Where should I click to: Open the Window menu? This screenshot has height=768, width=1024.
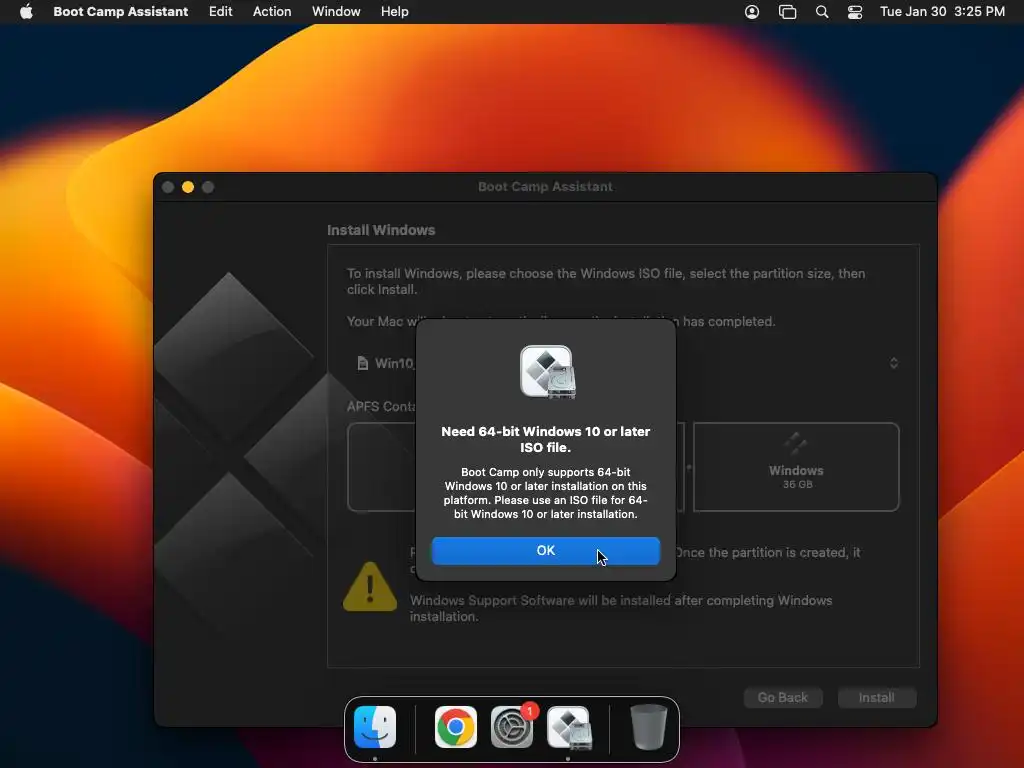pos(336,12)
